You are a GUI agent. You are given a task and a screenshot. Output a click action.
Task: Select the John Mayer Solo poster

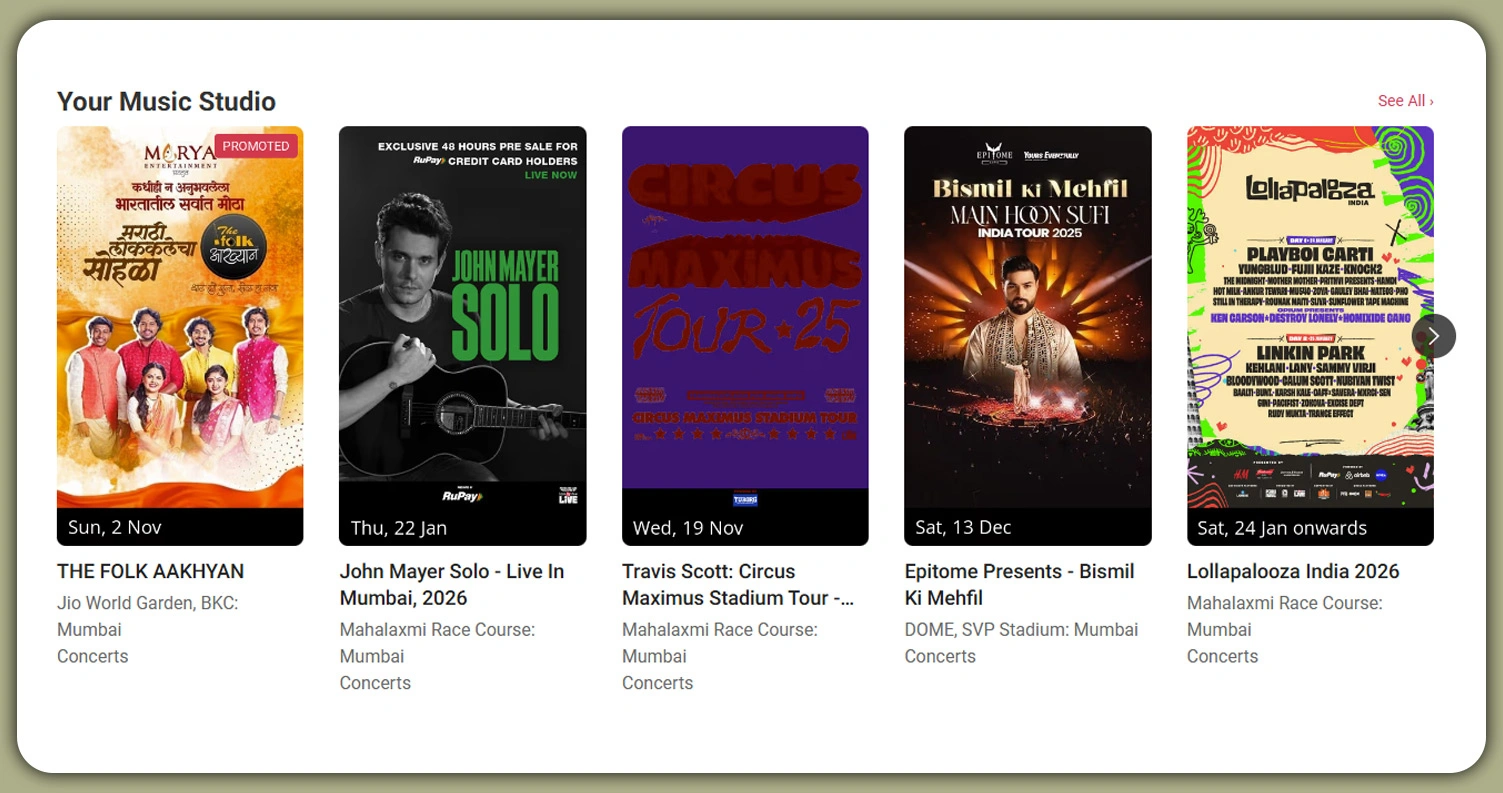click(x=462, y=317)
